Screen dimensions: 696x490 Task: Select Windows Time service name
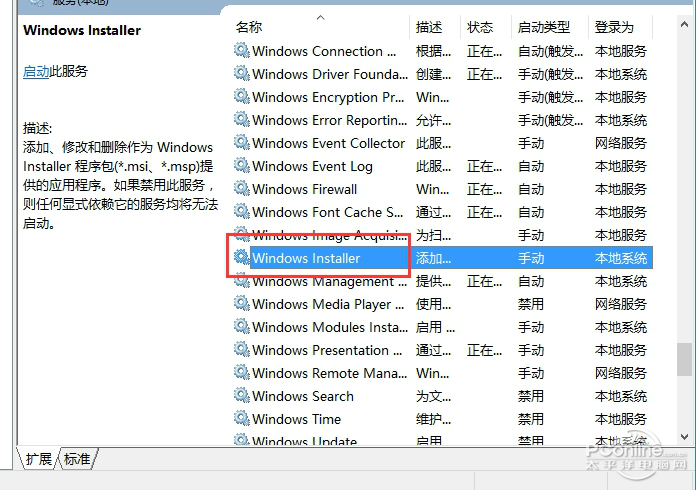(297, 419)
